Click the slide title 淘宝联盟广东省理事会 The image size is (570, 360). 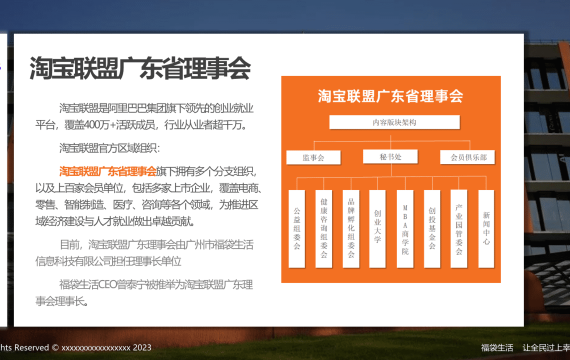[140, 68]
